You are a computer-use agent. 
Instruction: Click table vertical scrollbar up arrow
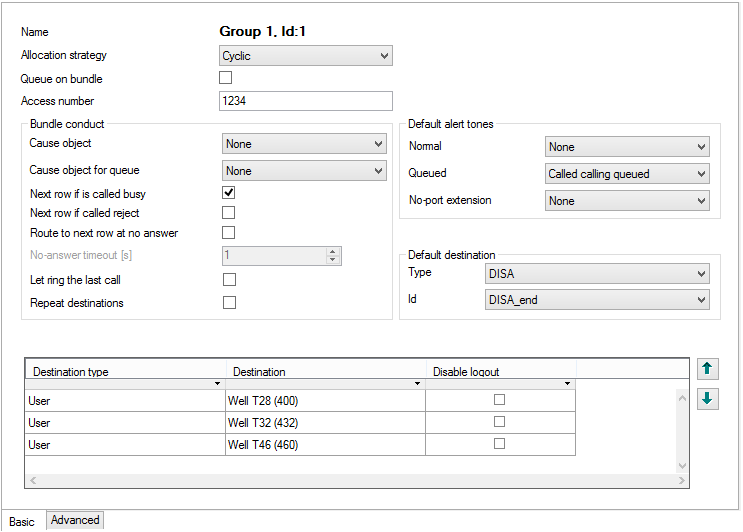tap(682, 398)
